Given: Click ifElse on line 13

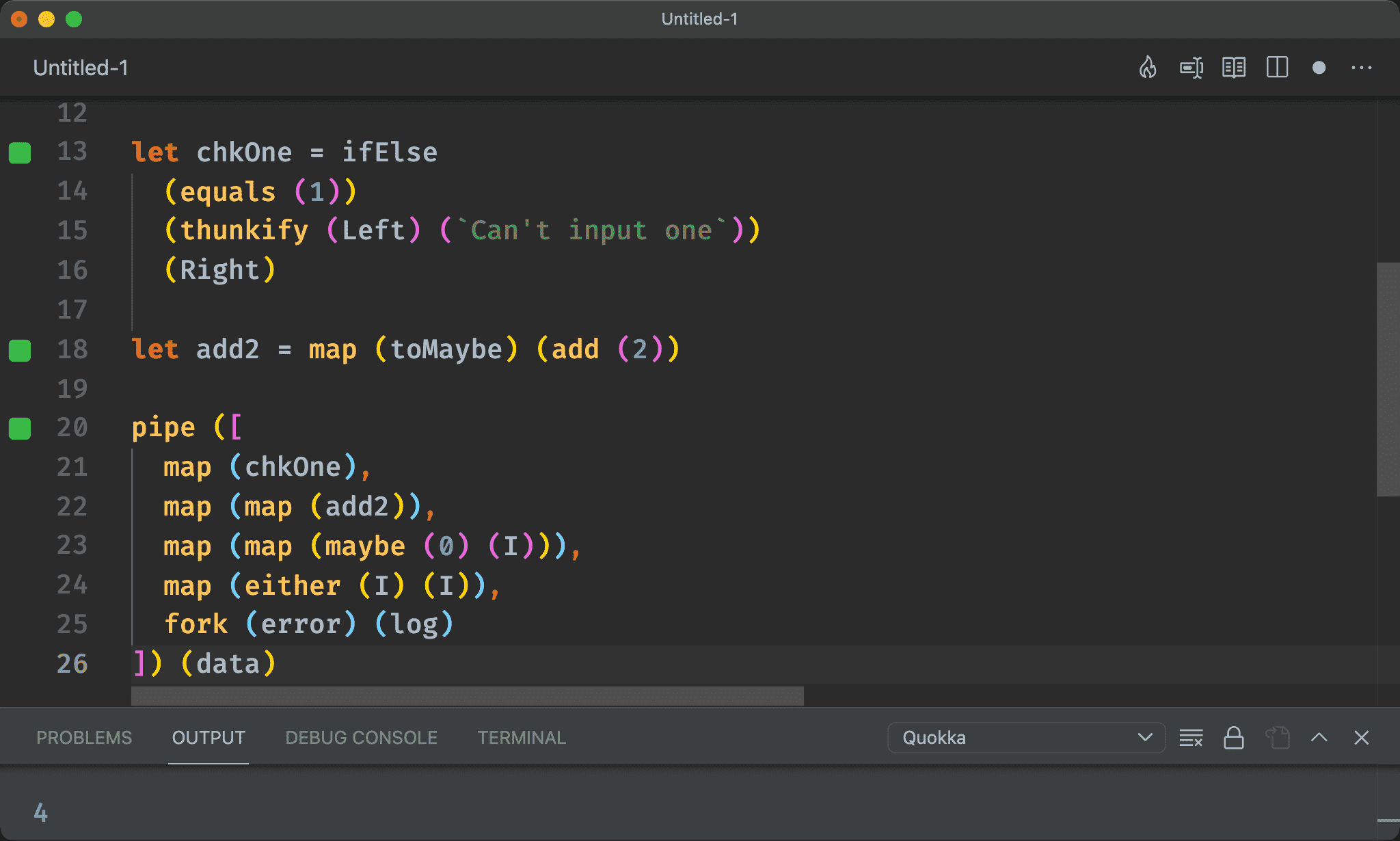Looking at the screenshot, I should (390, 152).
